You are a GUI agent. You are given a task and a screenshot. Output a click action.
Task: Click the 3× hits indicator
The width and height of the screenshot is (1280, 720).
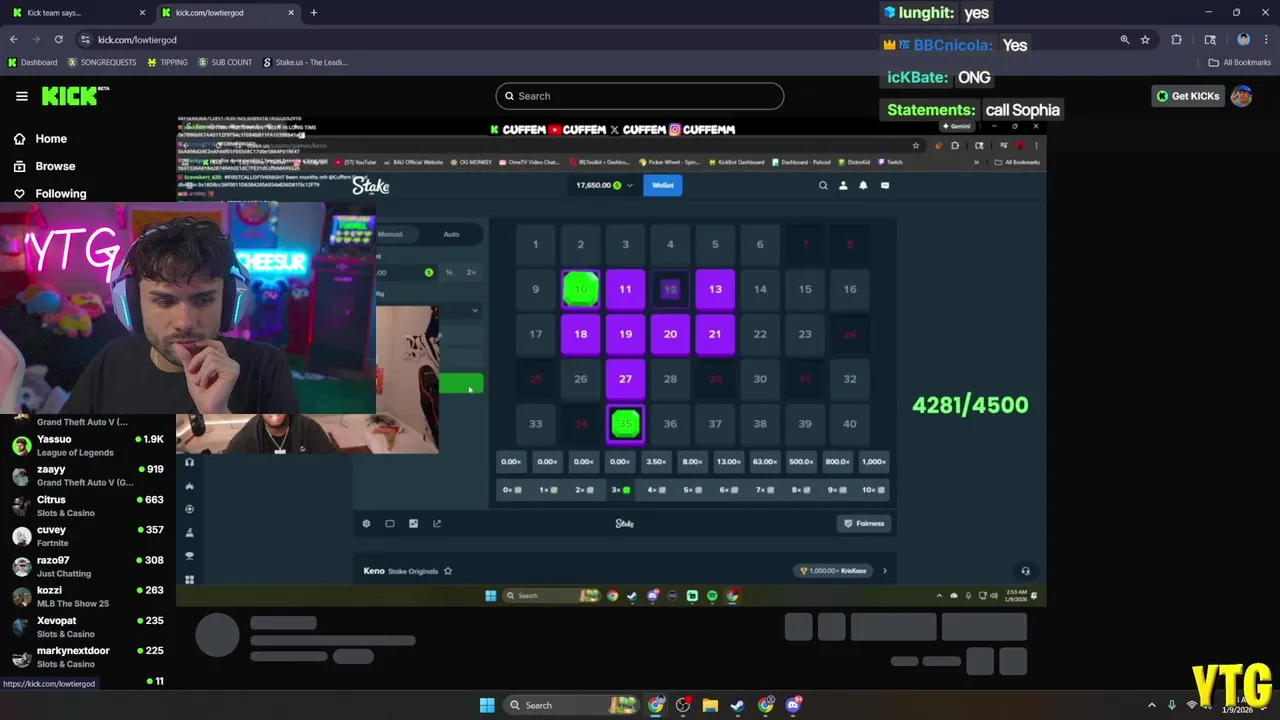(620, 490)
